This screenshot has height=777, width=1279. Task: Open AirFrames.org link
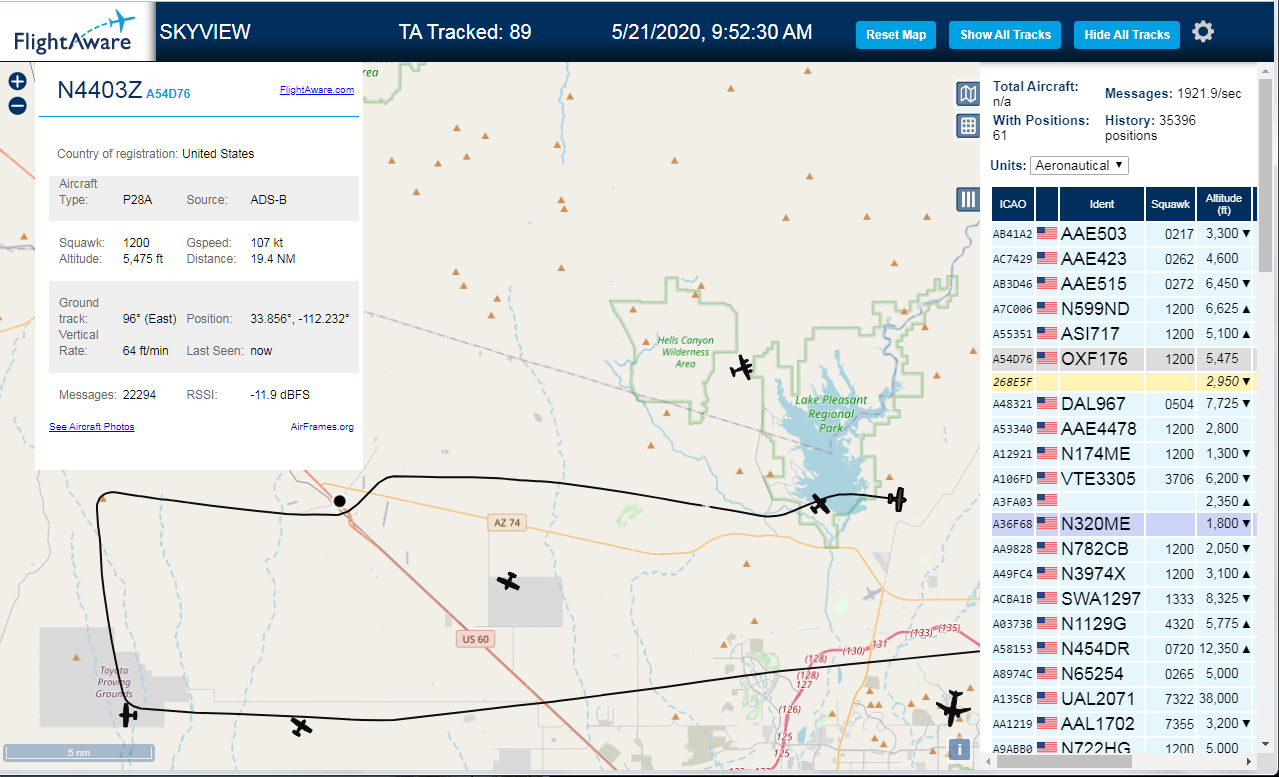(x=322, y=427)
